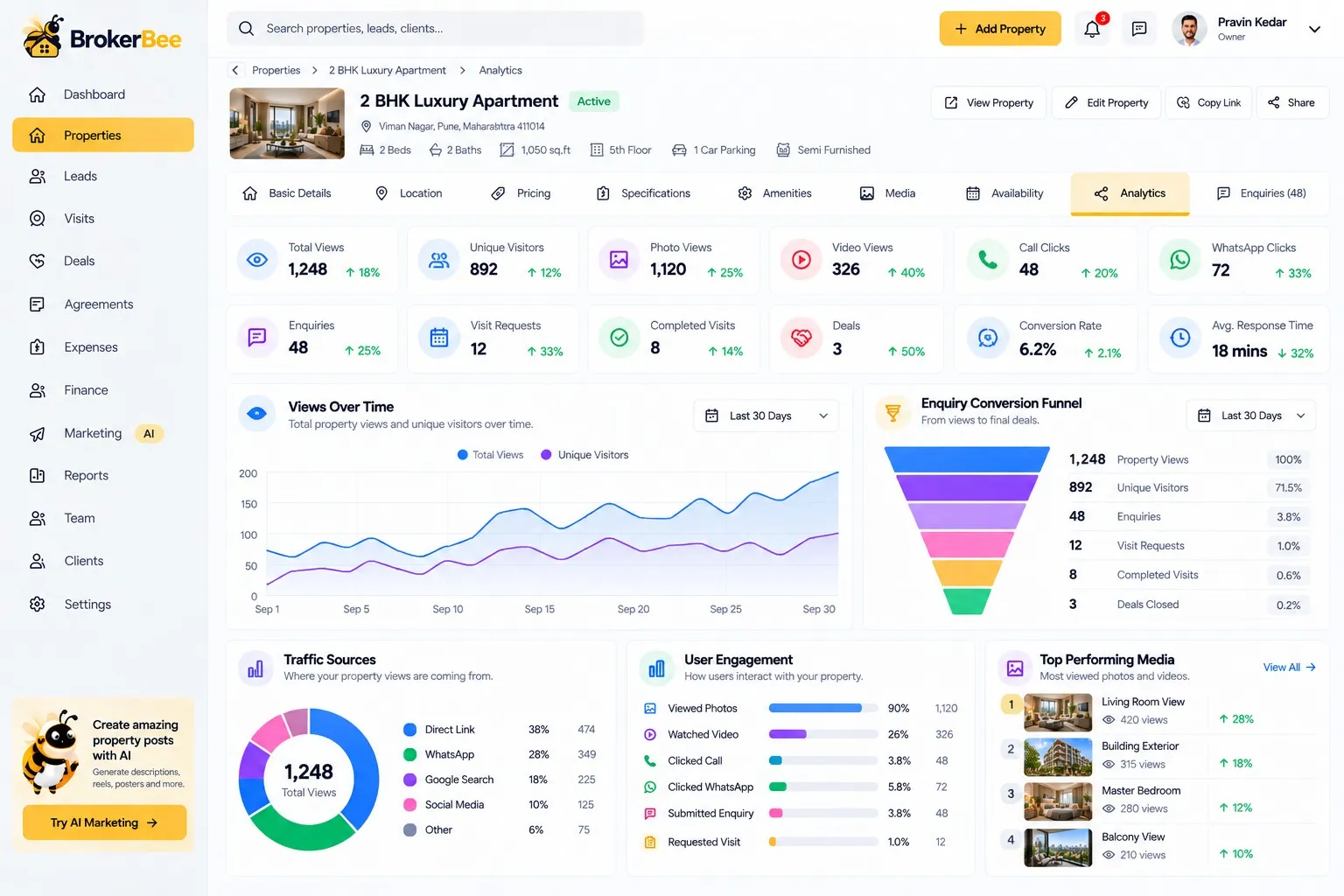Screen dimensions: 1344x896
Task: Expand the Pravin Kedar profile menu chevron
Action: coord(1314,29)
